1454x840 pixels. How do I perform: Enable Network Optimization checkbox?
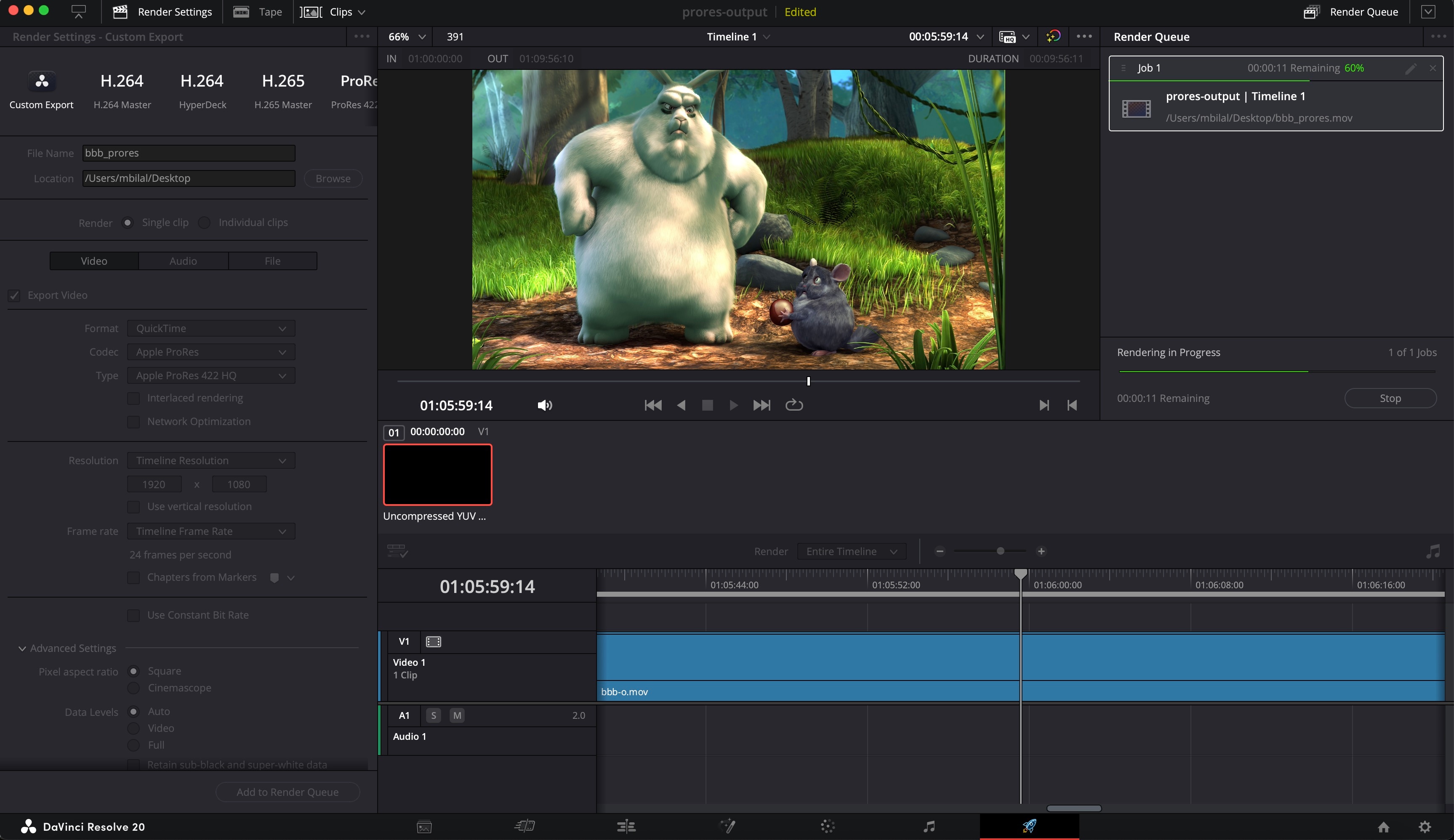133,422
